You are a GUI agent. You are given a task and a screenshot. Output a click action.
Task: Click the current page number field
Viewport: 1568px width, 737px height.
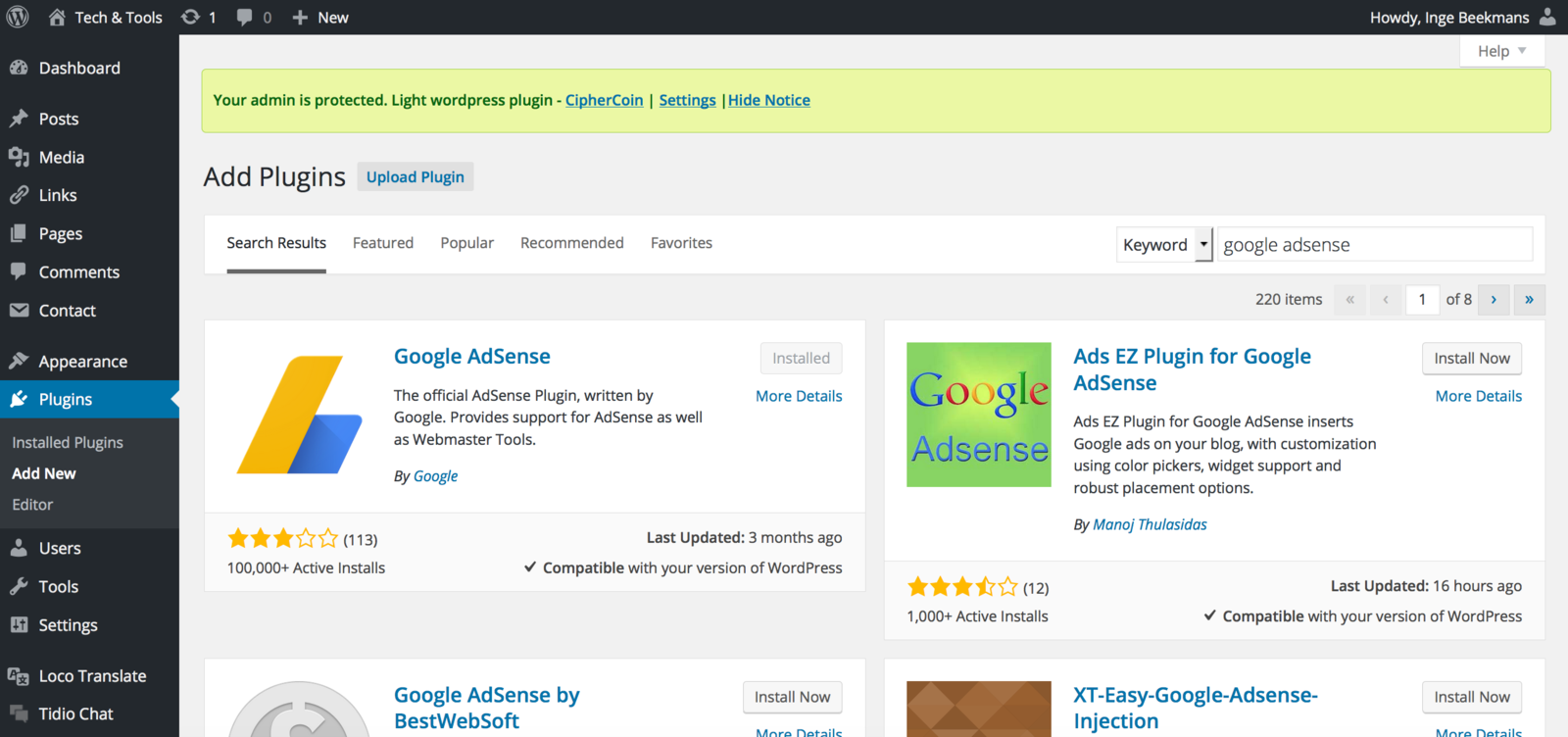click(1423, 299)
